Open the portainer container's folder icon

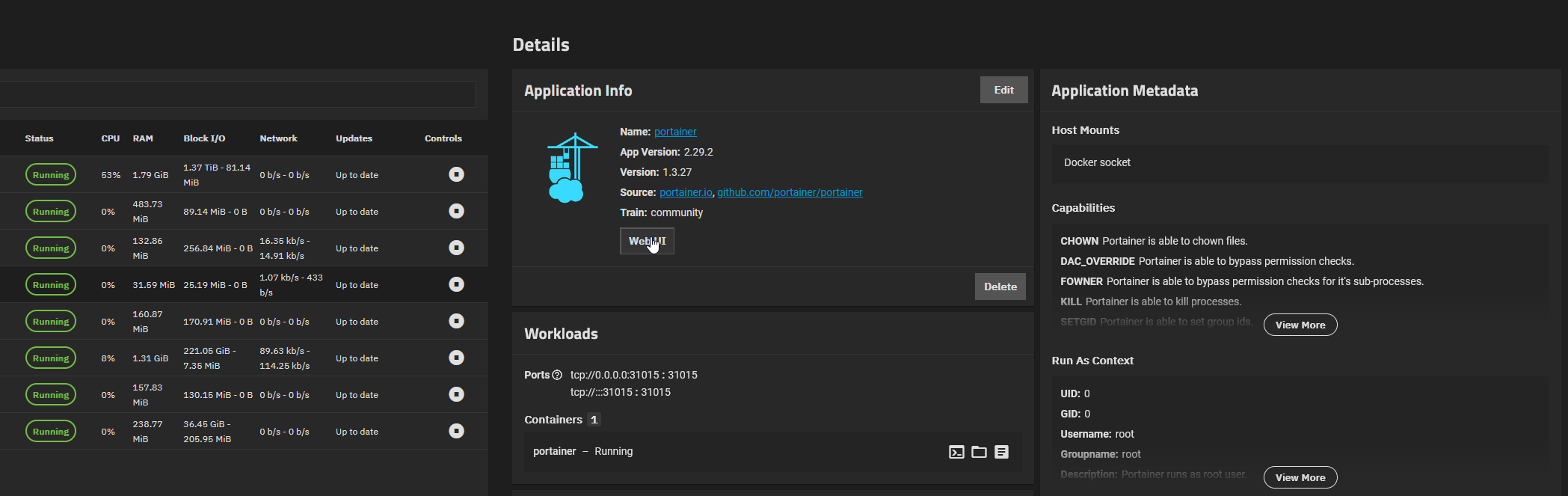pyautogui.click(x=979, y=452)
